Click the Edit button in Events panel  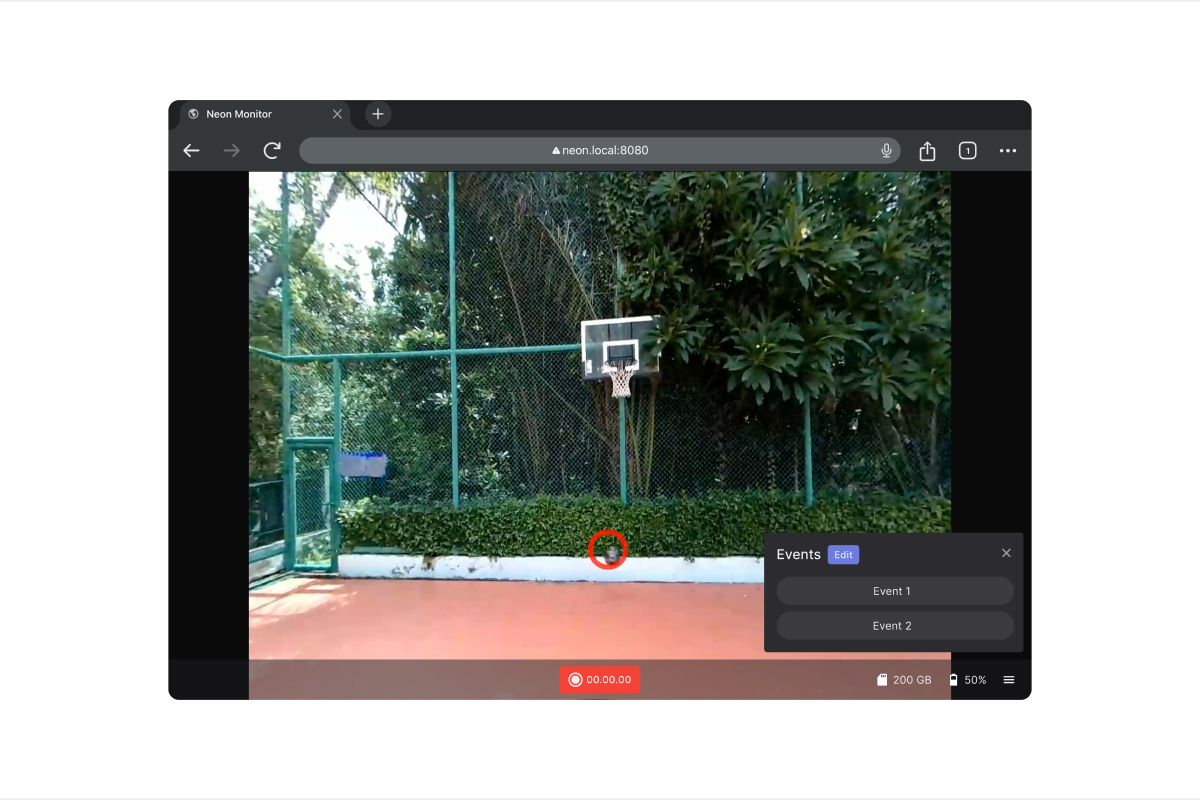[843, 555]
